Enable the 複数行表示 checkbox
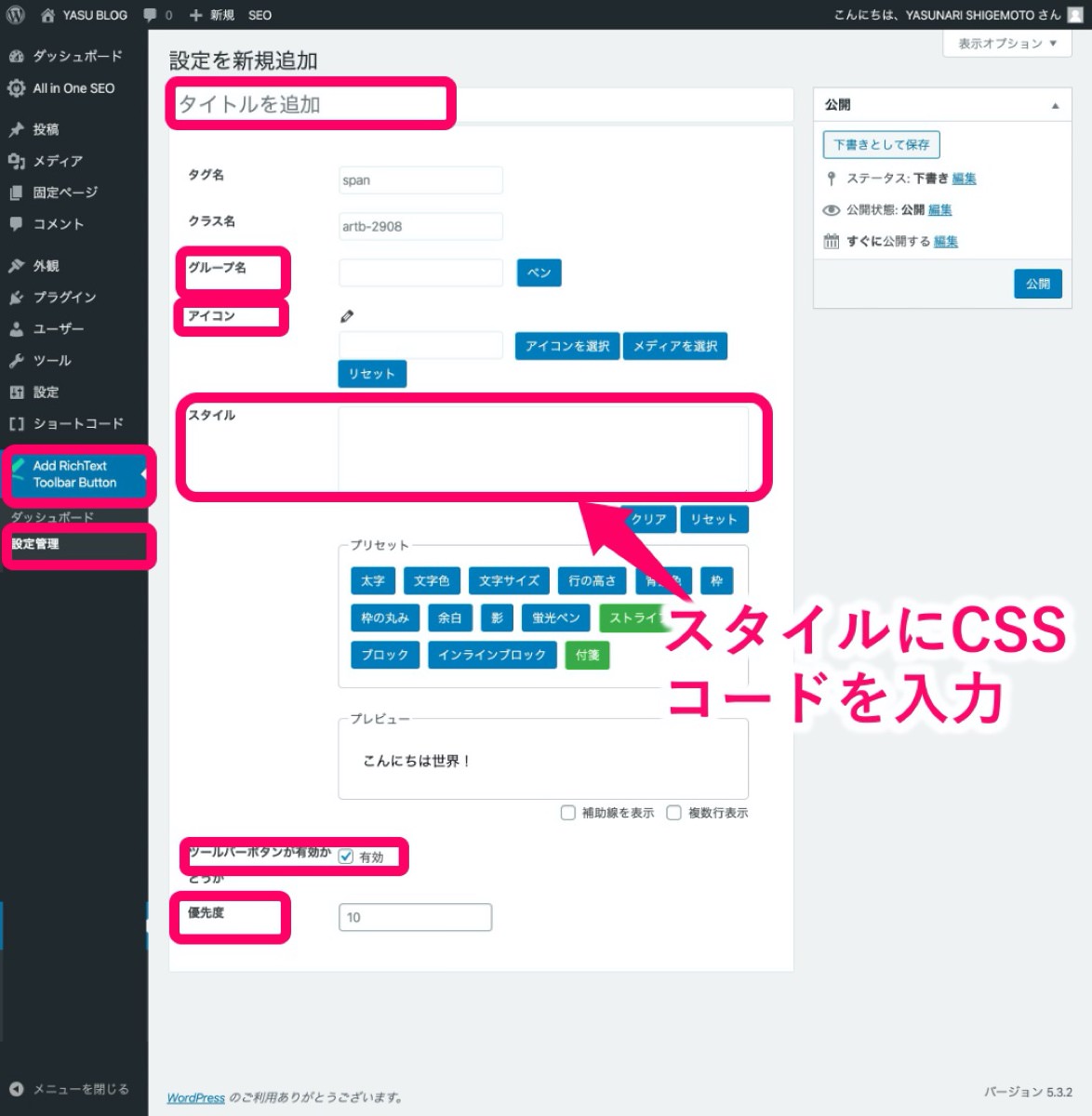The image size is (1092, 1116). [674, 813]
